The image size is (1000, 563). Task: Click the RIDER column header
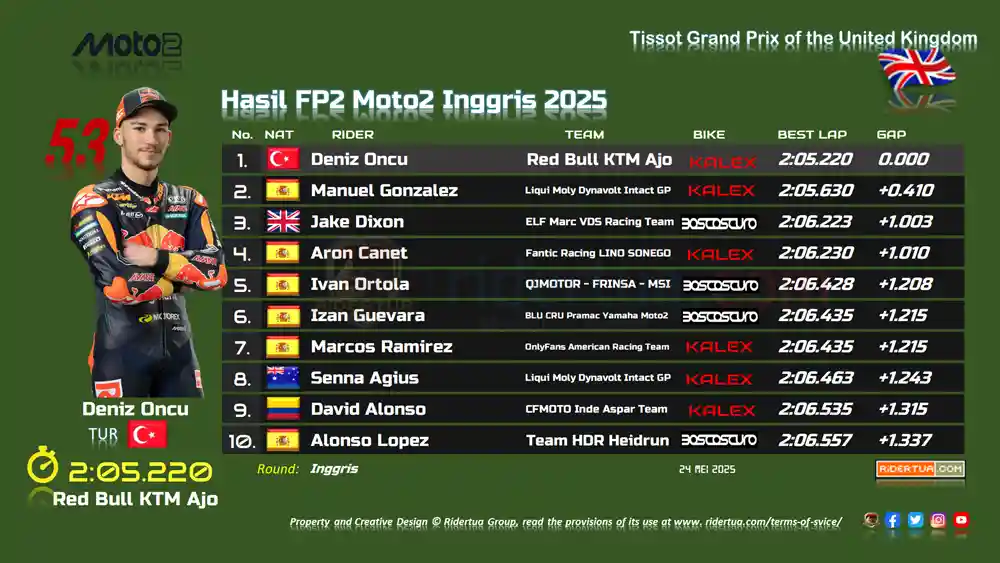tap(353, 135)
